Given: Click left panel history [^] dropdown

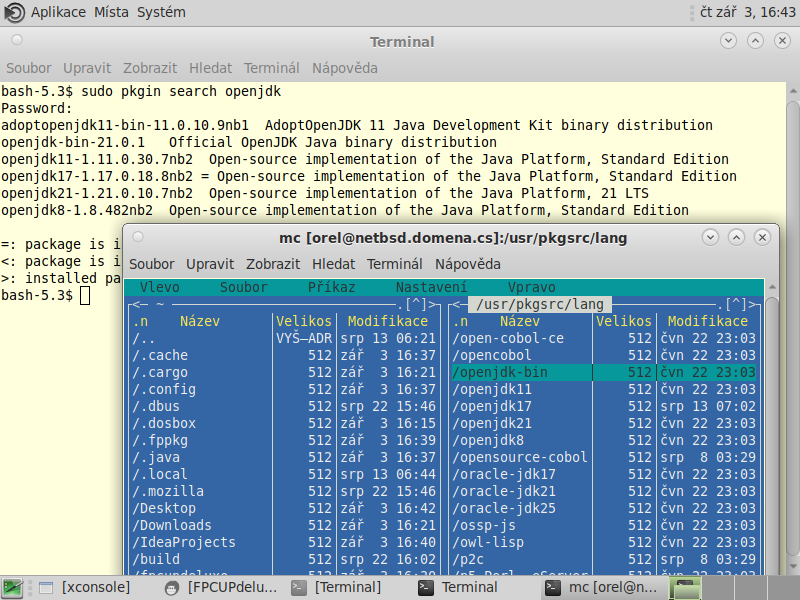Looking at the screenshot, I should (417, 305).
